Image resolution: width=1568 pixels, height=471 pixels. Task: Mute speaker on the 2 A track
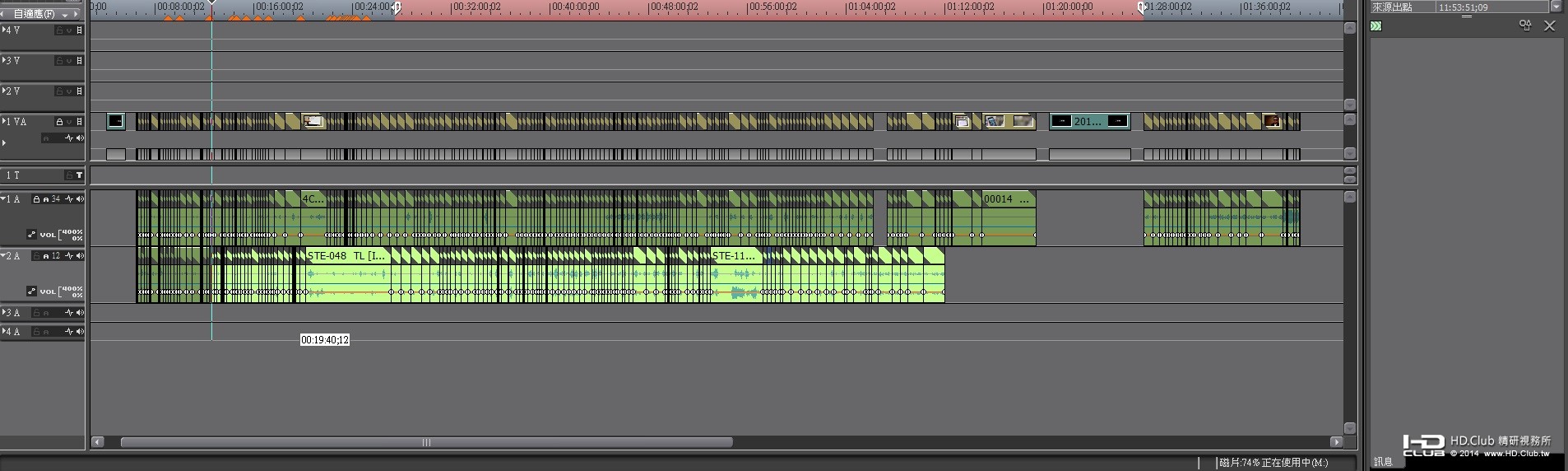click(80, 256)
